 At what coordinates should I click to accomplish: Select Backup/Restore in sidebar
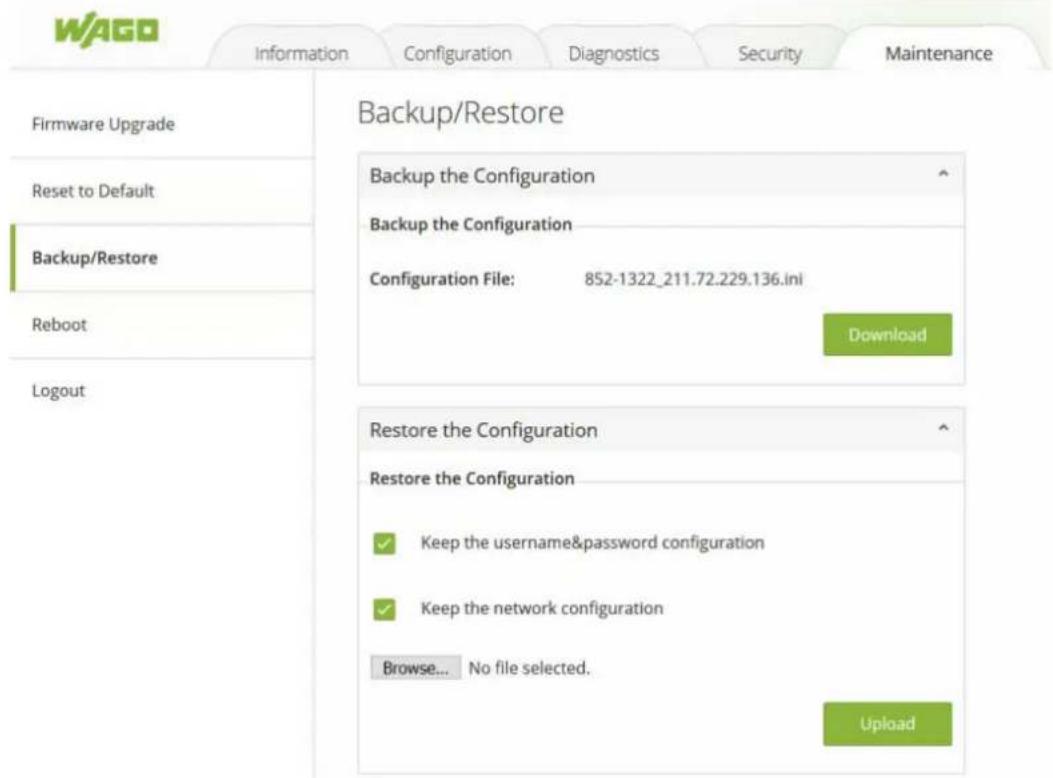[161, 258]
